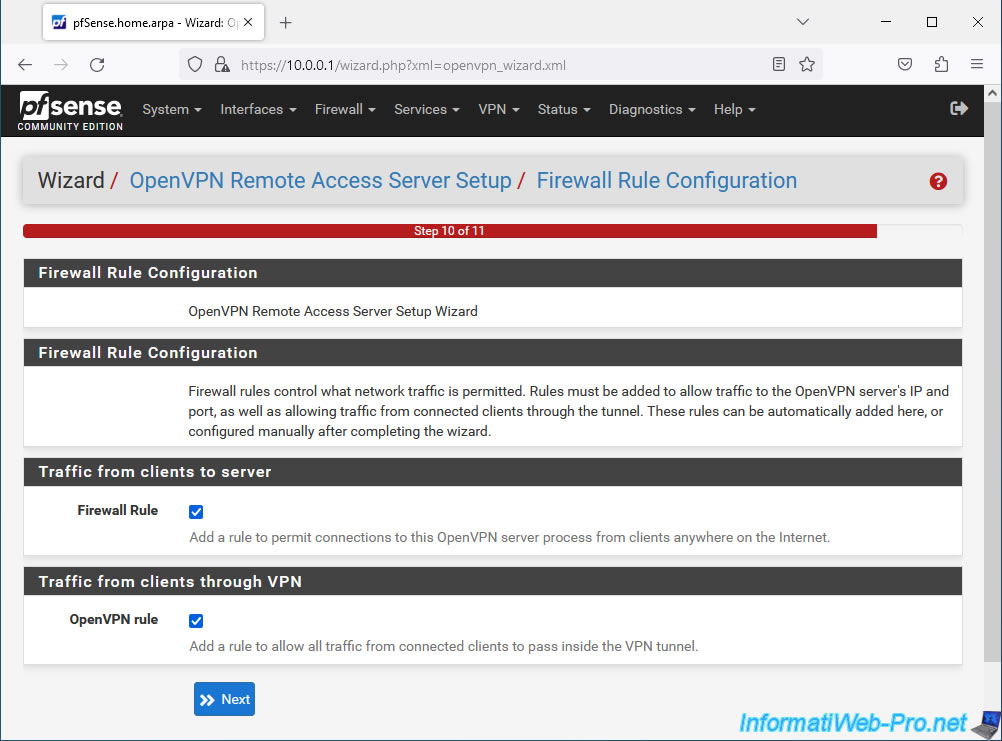Image resolution: width=1002 pixels, height=741 pixels.
Task: Bookmark this page with the star icon
Action: (x=807, y=64)
